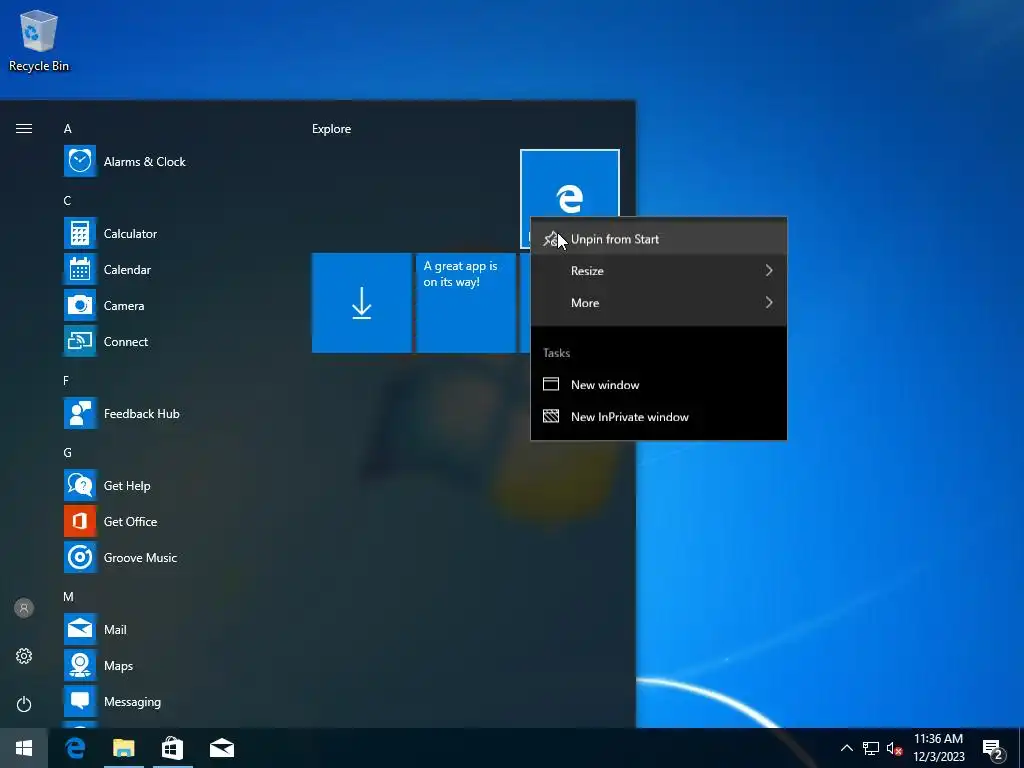
Task: Click the Get Office icon
Action: [80, 521]
